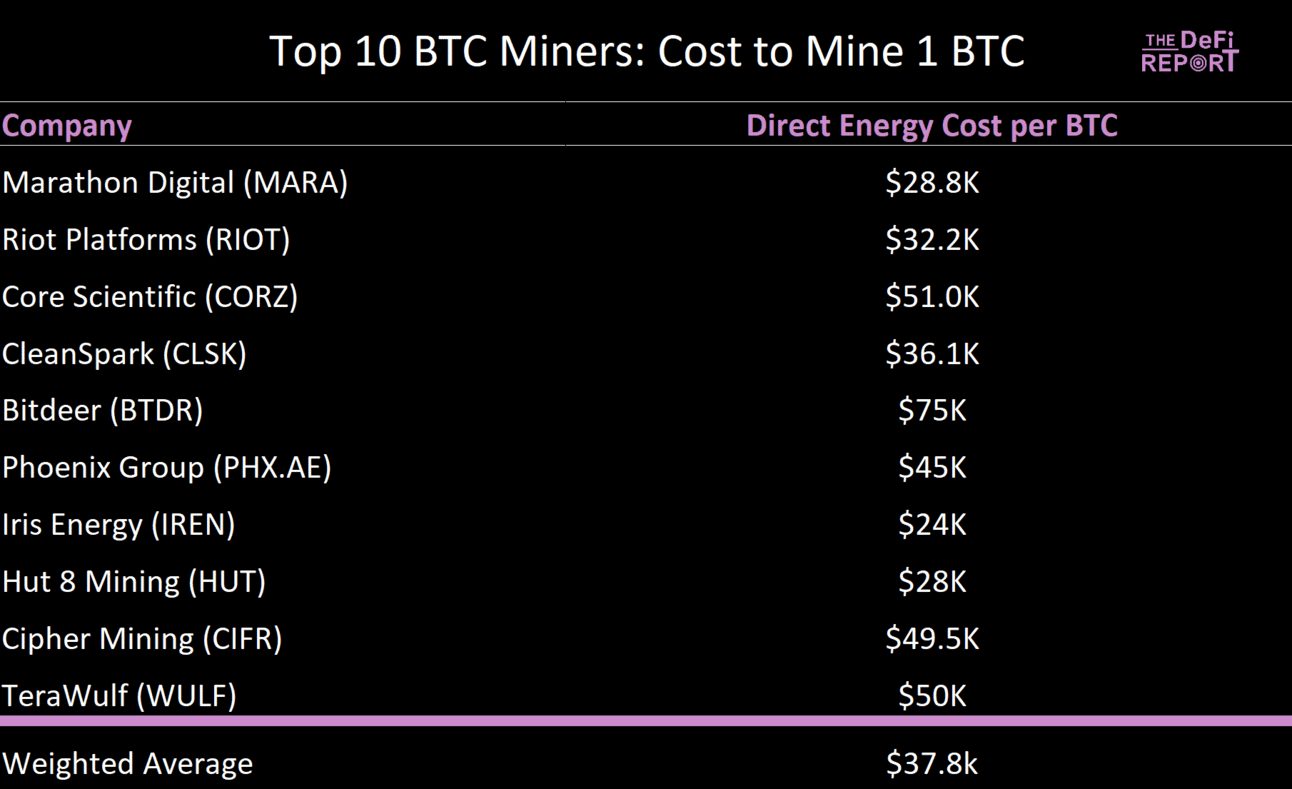Select Iris Energy (IREN) label
Viewport: 1292px width, 789px height.
point(119,525)
